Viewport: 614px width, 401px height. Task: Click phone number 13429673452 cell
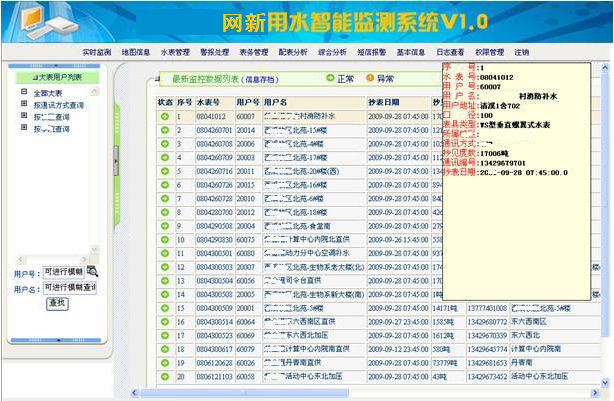point(487,377)
